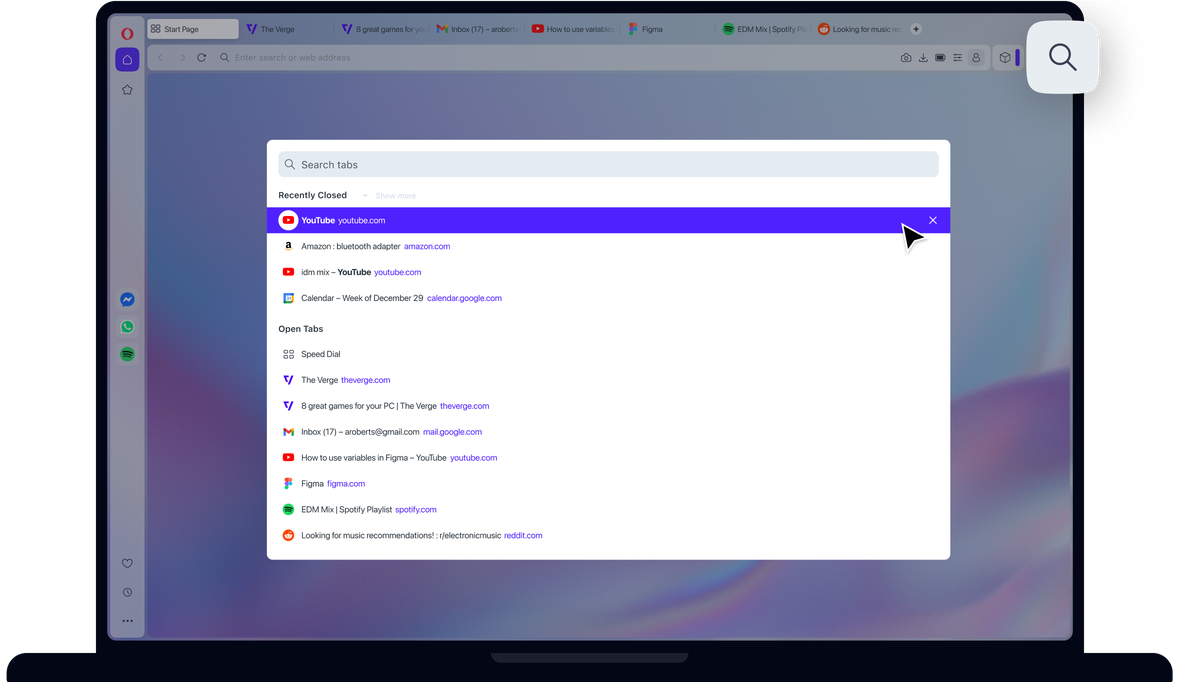
Task: Open history clock icon in sidebar
Action: pos(127,592)
